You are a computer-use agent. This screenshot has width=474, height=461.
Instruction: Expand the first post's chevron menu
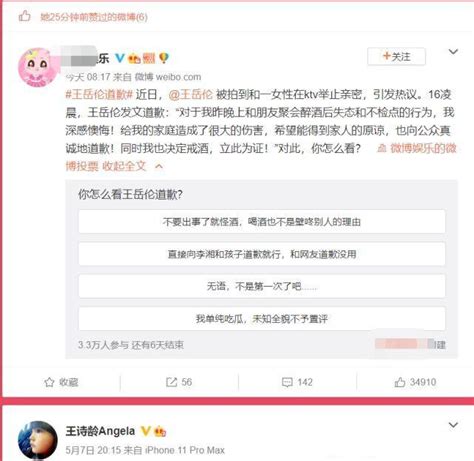pos(453,52)
